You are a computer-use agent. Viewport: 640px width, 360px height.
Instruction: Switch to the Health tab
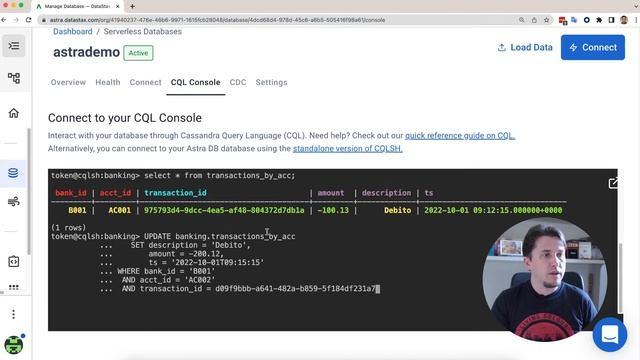pos(108,82)
